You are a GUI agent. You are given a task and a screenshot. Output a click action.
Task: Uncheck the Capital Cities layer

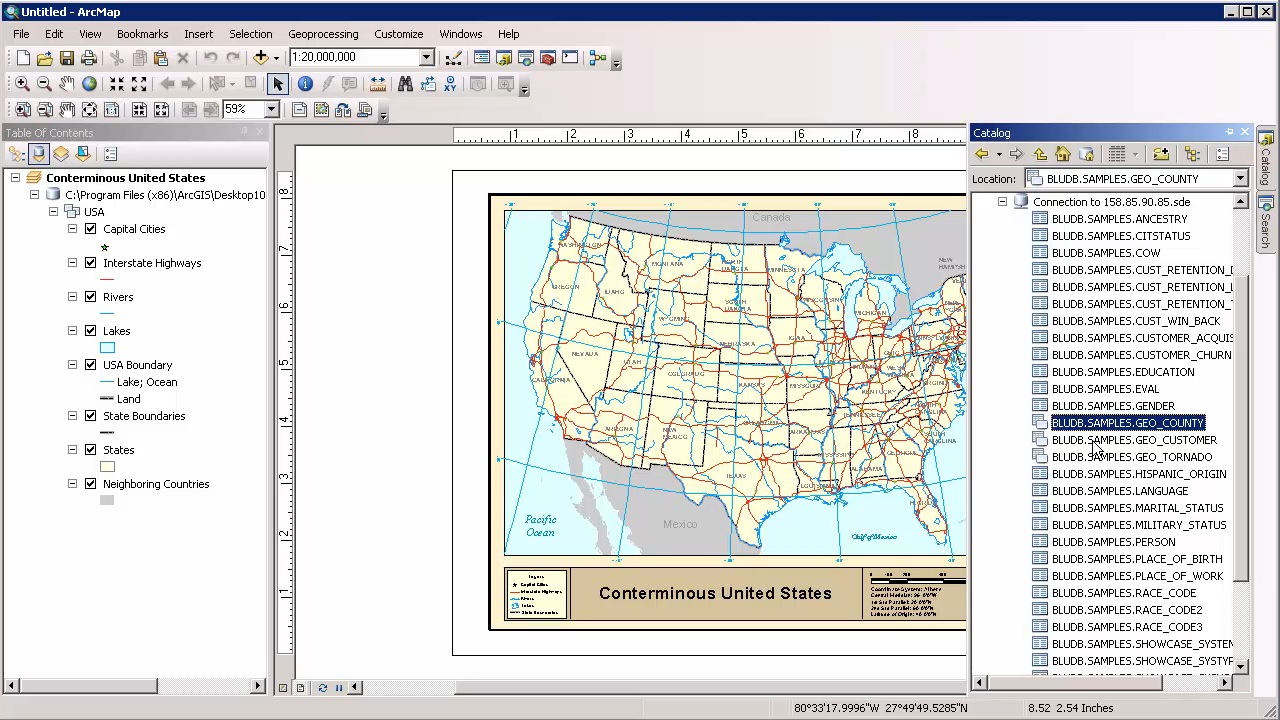pos(91,229)
